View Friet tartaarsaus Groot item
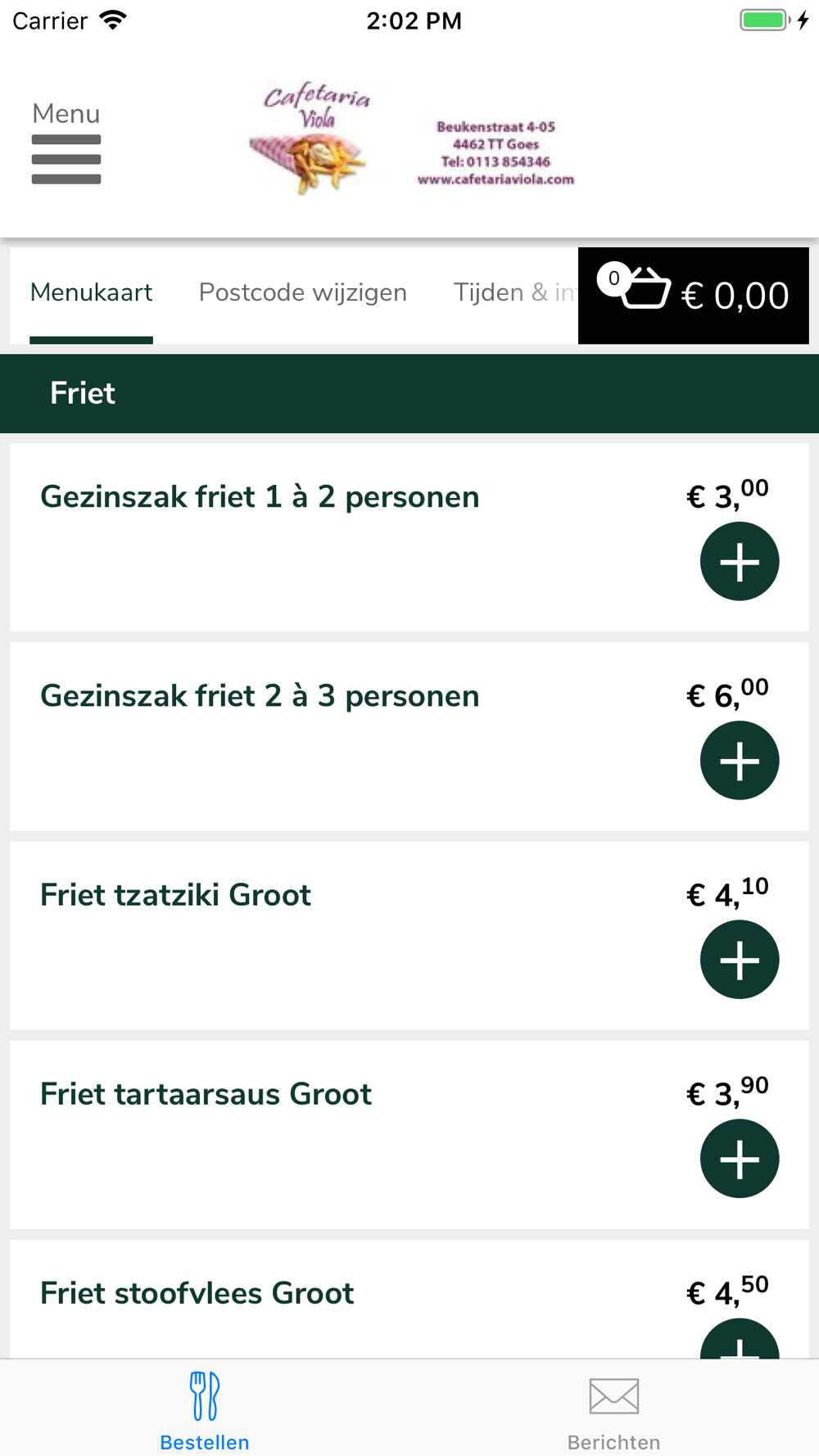Image resolution: width=819 pixels, height=1456 pixels. (206, 1094)
